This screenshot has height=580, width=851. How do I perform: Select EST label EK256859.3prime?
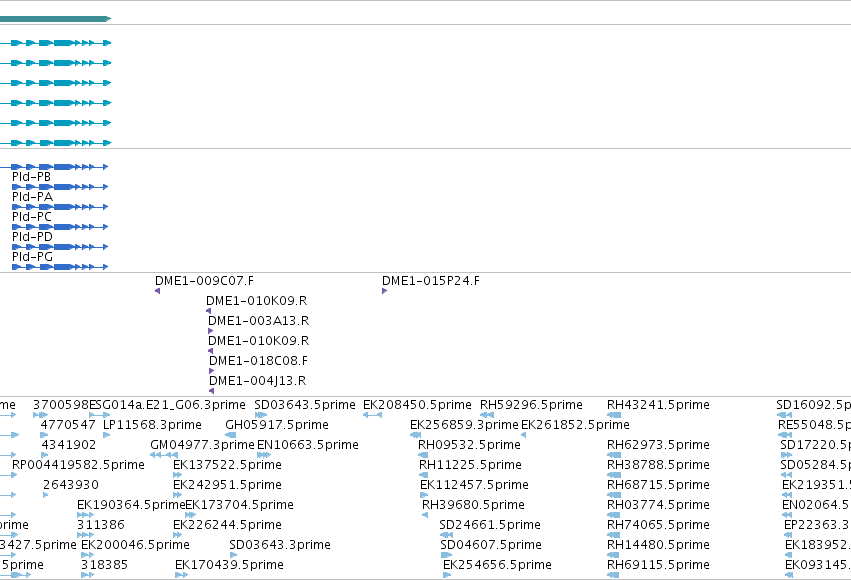pos(465,425)
